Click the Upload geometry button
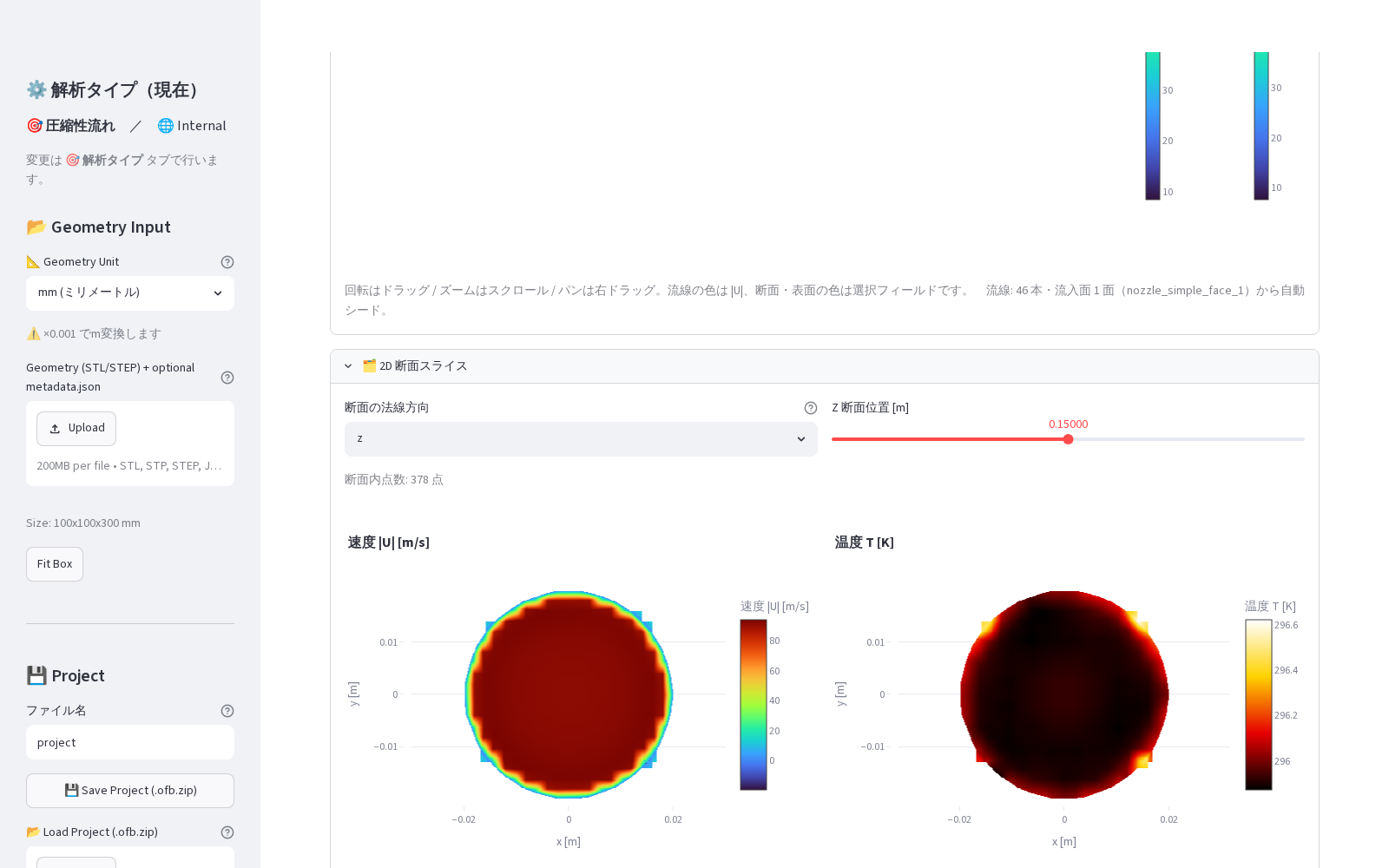1389x868 pixels. [x=76, y=429]
